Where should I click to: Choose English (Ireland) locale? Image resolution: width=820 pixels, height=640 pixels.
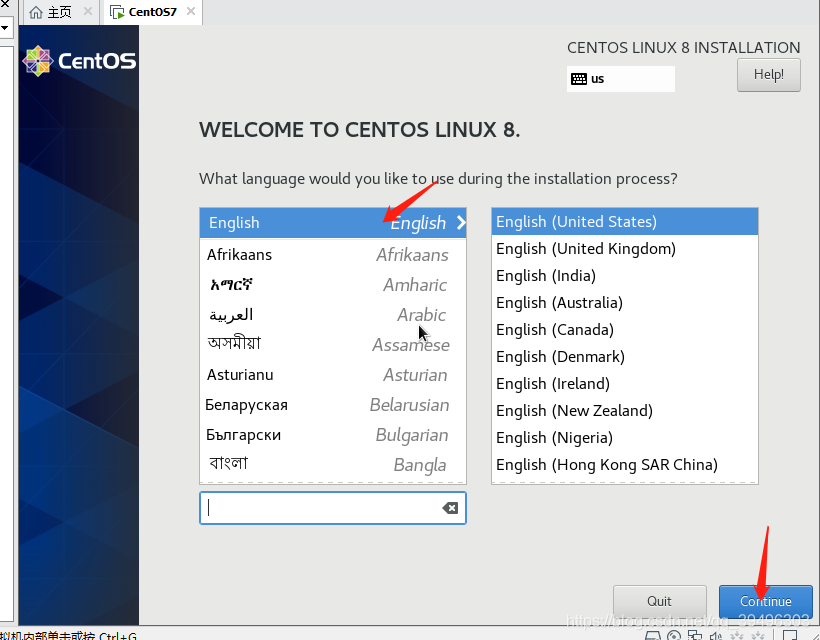click(624, 384)
